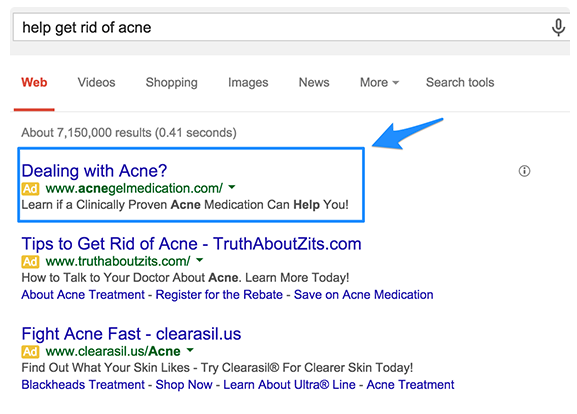Screen dimensions: 577x414
Task: Click the Ad badge next to acnegelmedication.com
Action: [30, 189]
